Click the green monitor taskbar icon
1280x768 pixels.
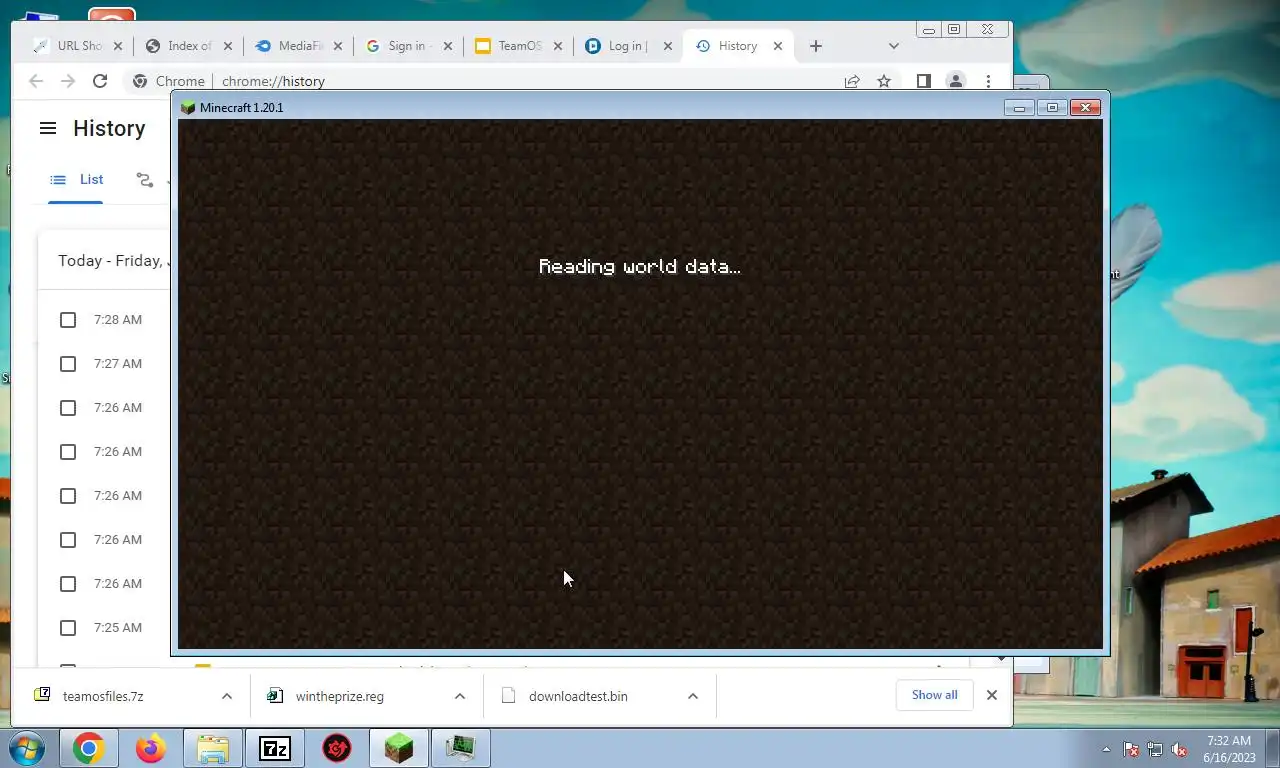pyautogui.click(x=461, y=748)
